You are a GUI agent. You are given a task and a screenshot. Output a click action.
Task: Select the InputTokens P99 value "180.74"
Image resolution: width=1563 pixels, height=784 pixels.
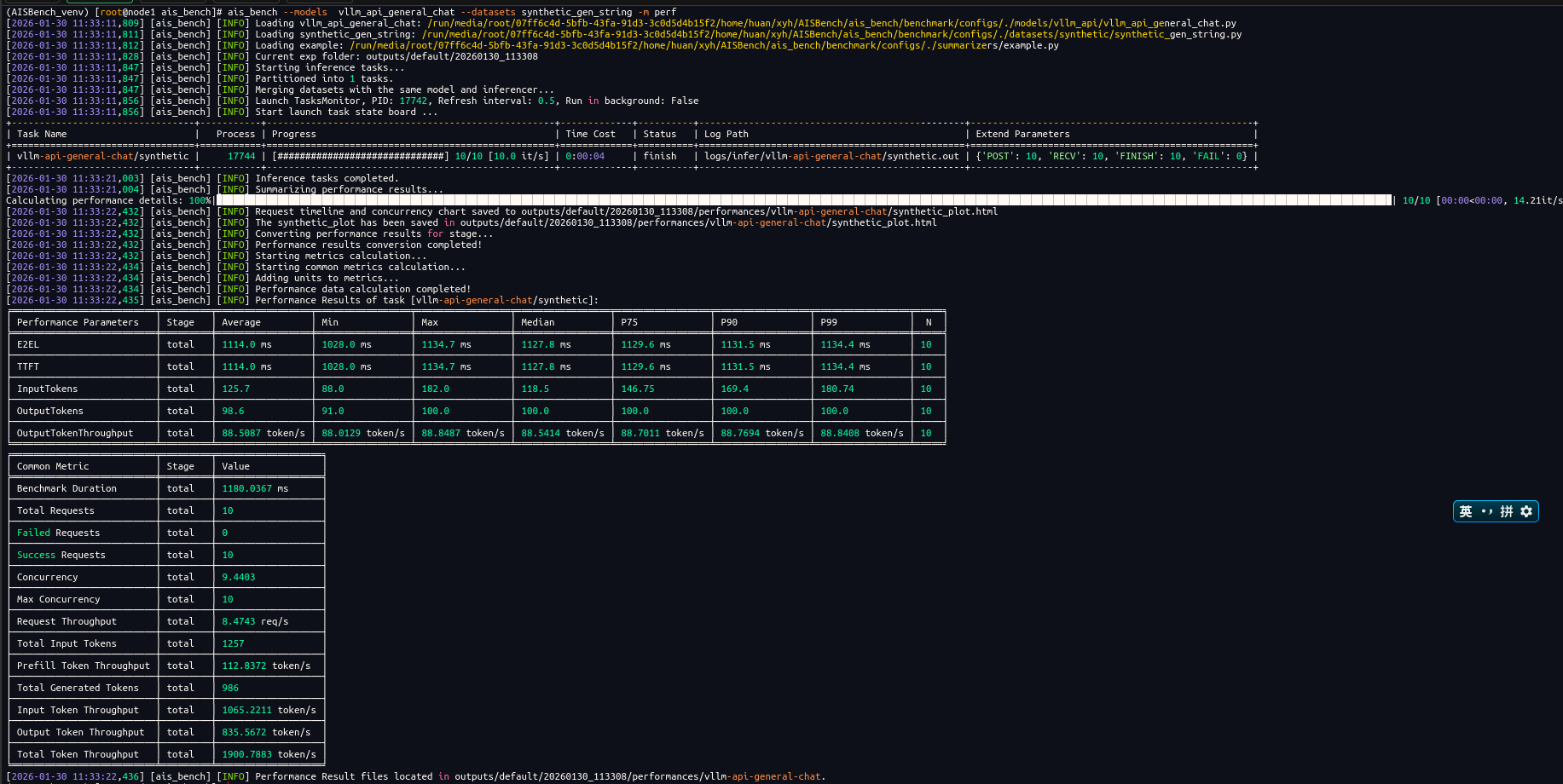tap(837, 389)
